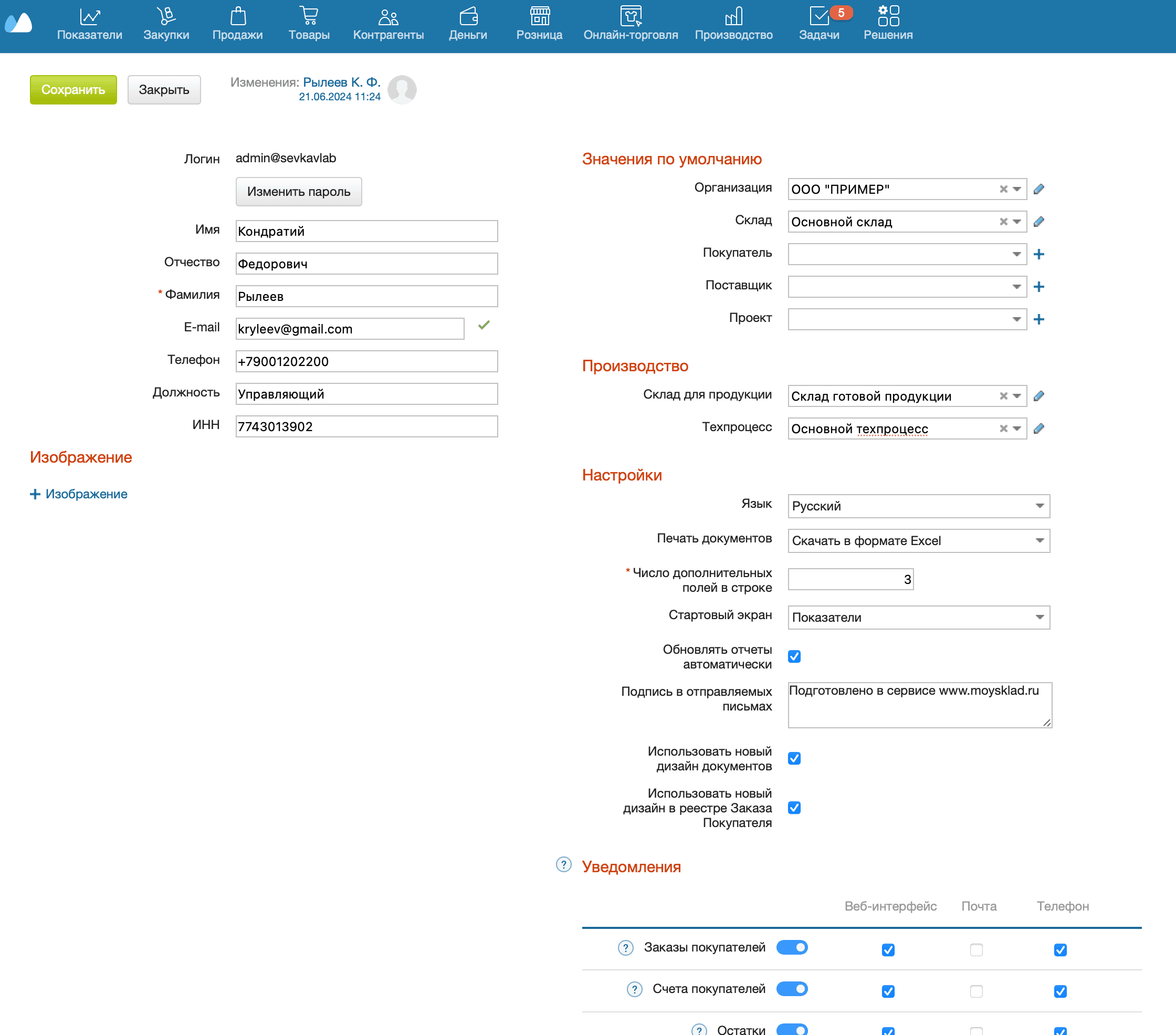Image resolution: width=1176 pixels, height=1035 pixels.
Task: Expand the Печать документов dropdown
Action: coord(918,541)
